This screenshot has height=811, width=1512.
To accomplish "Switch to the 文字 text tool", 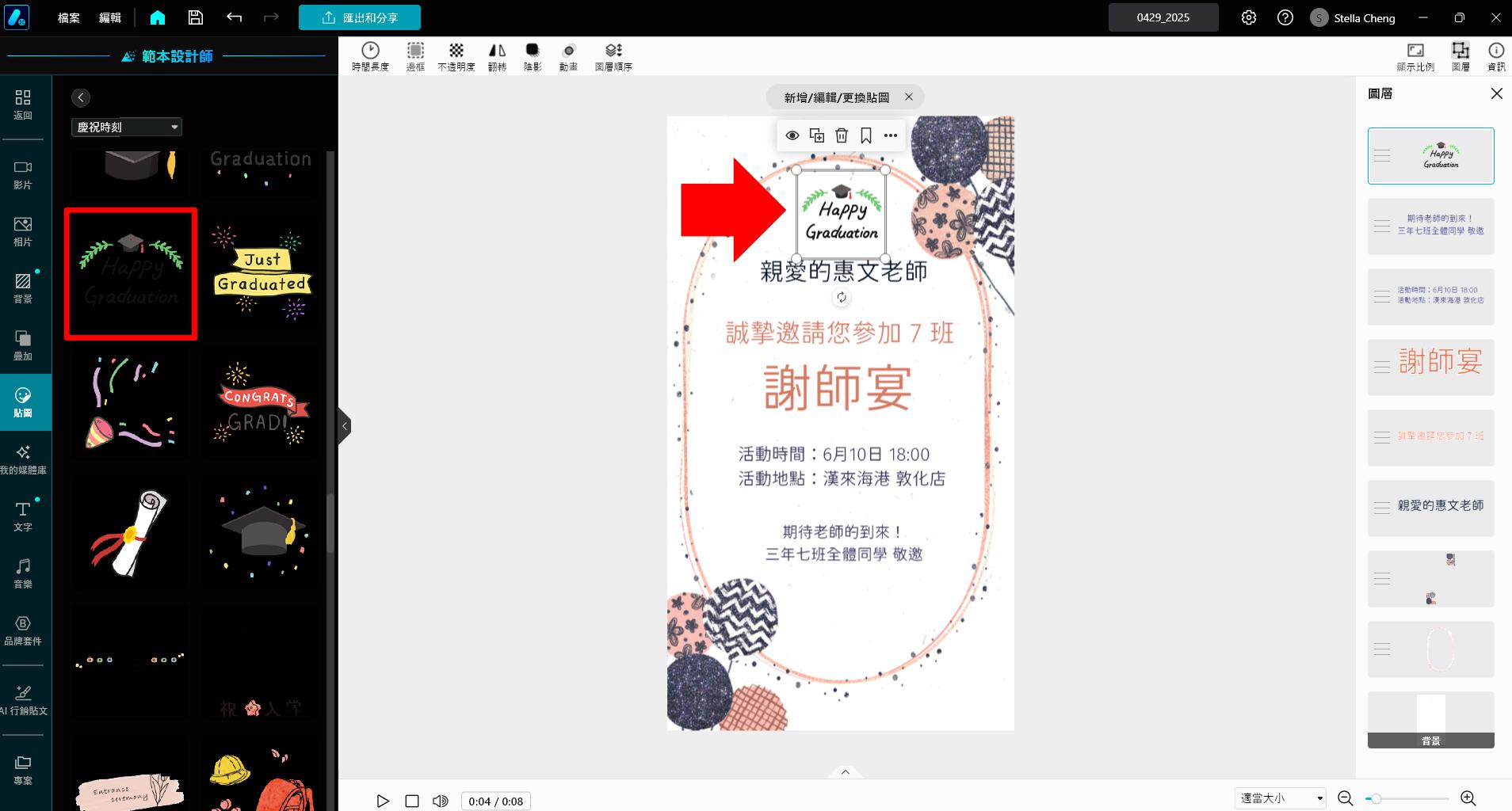I will click(24, 516).
